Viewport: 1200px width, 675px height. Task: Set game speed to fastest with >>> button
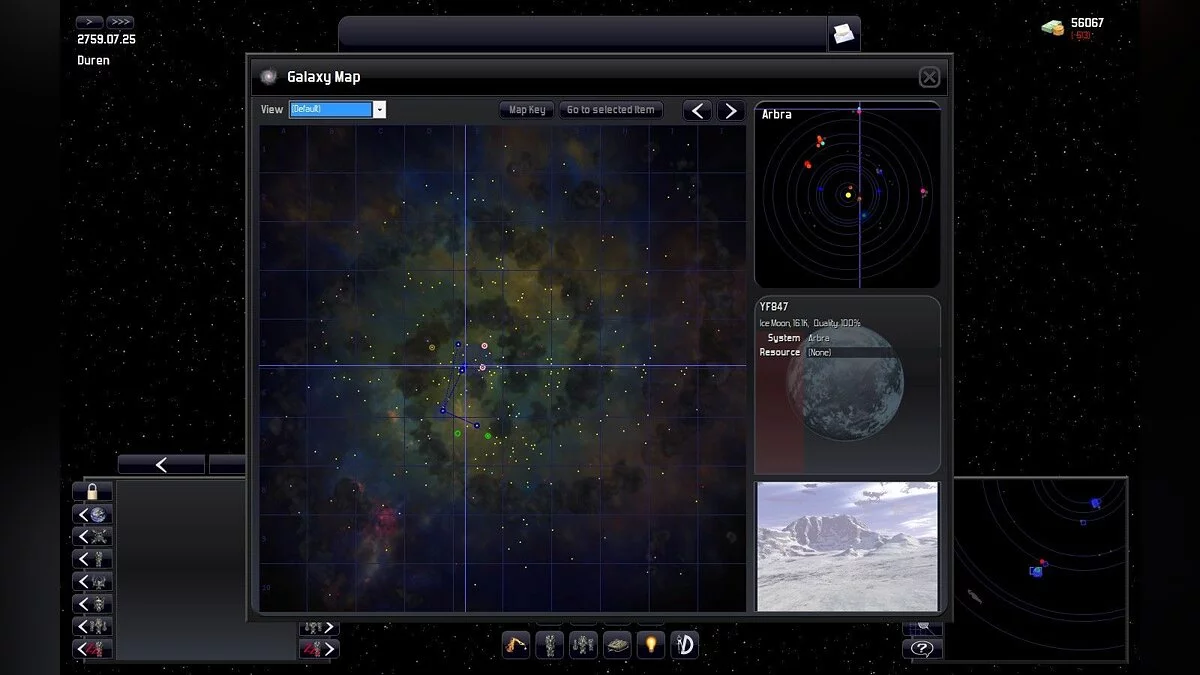tap(120, 22)
